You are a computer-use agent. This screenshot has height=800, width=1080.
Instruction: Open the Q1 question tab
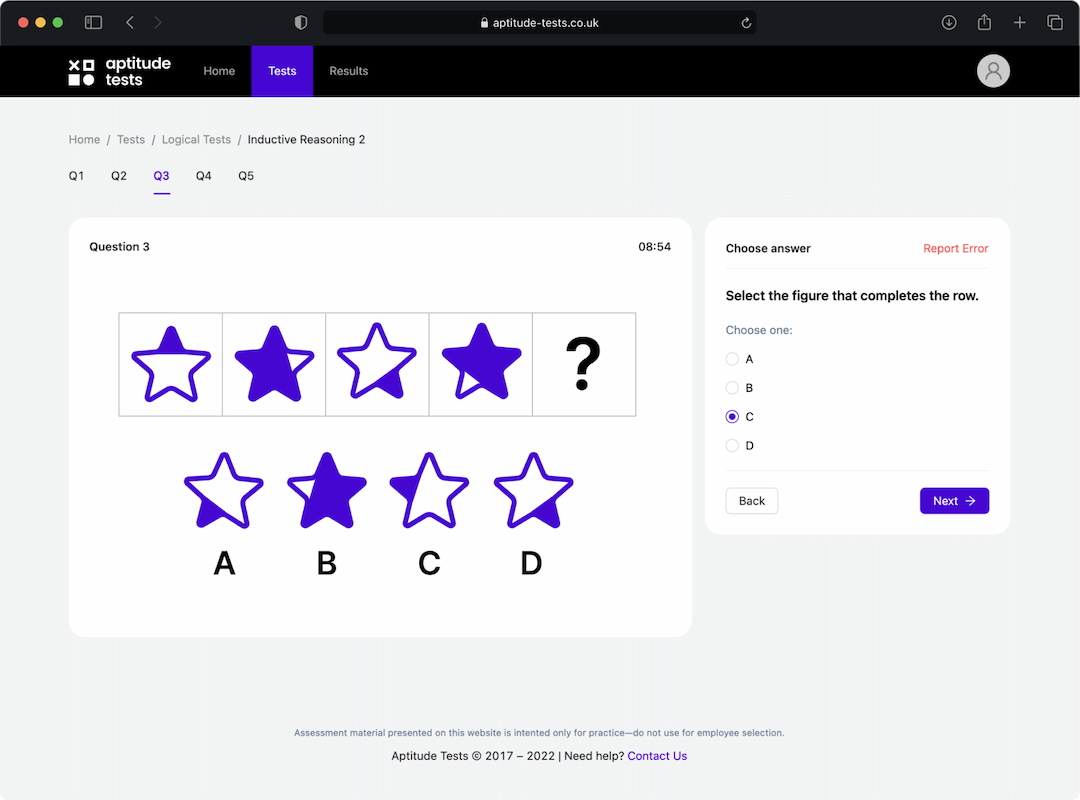[76, 175]
